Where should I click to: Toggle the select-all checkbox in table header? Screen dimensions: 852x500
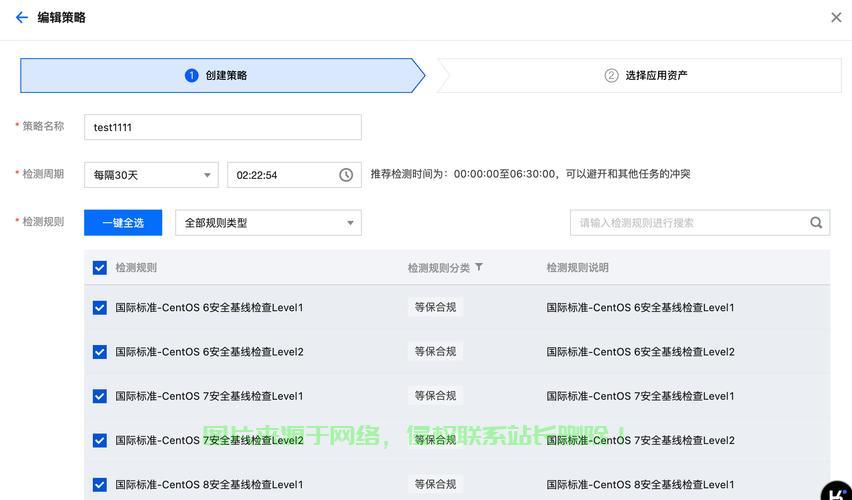click(x=99, y=267)
